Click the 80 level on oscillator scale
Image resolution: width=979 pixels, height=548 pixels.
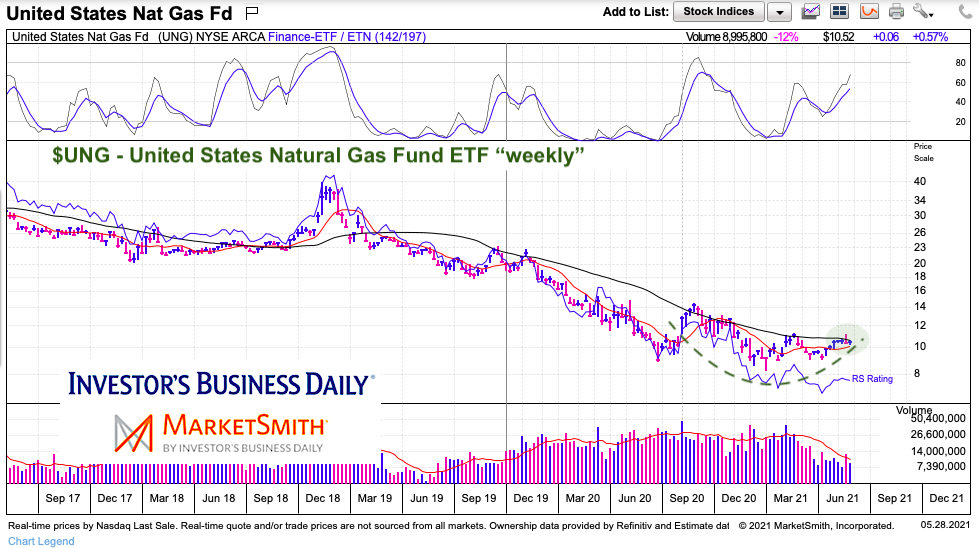coord(960,63)
